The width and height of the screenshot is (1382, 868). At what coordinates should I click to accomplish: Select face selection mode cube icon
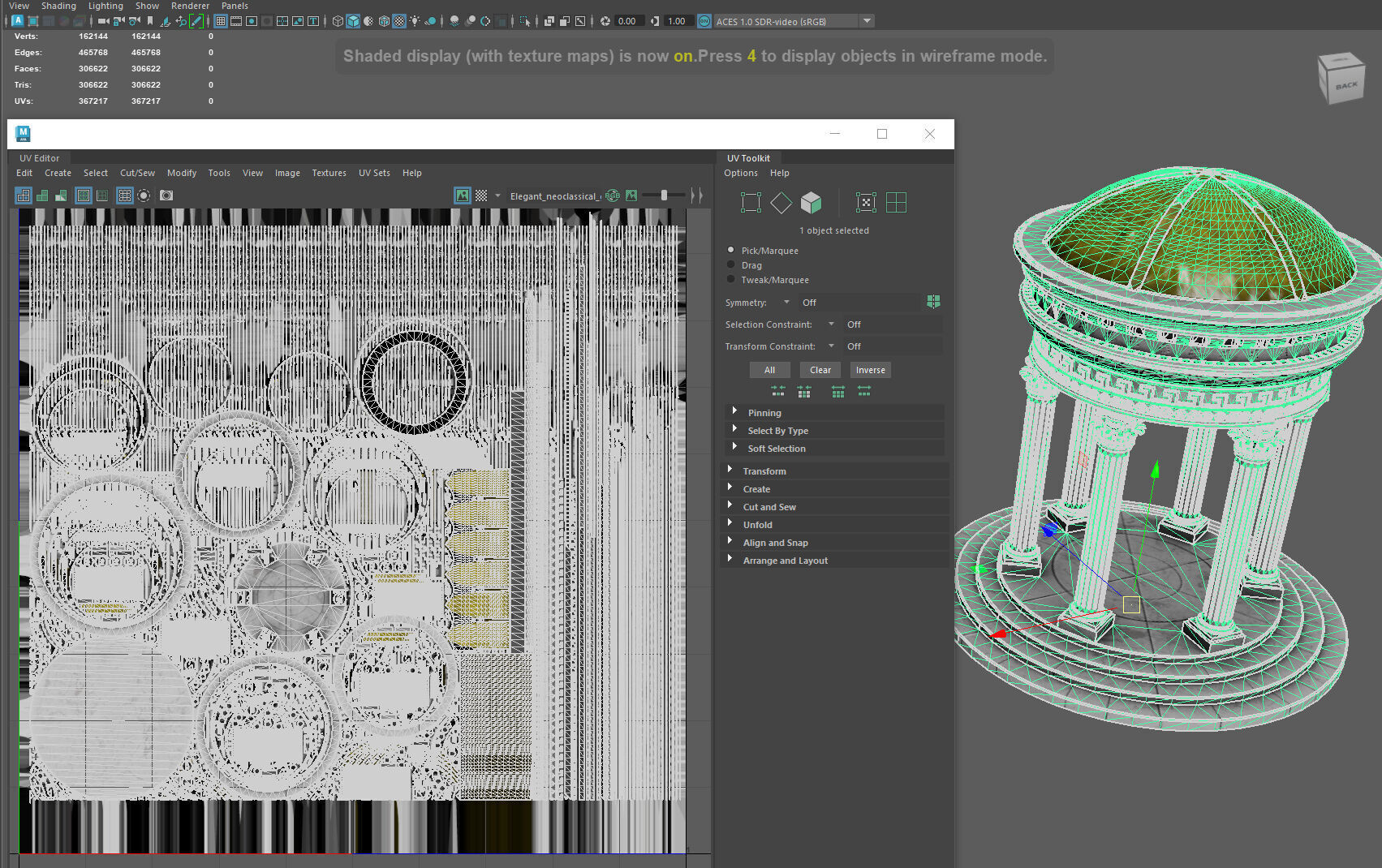coord(811,203)
